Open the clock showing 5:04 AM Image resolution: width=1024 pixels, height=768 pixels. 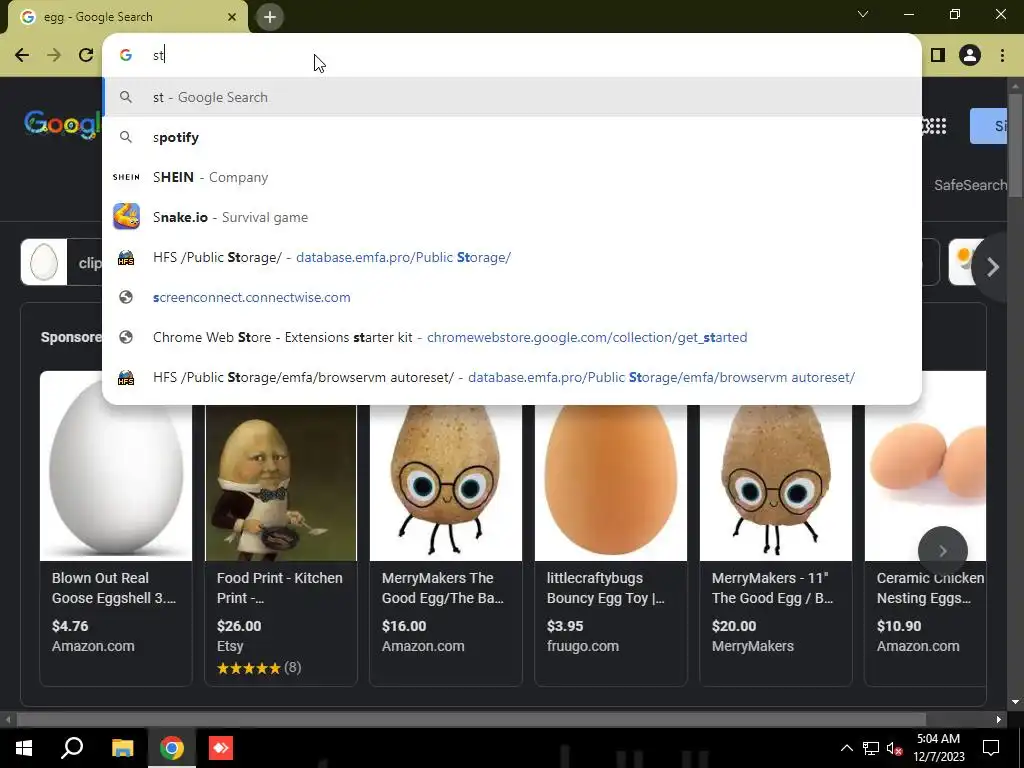click(938, 748)
